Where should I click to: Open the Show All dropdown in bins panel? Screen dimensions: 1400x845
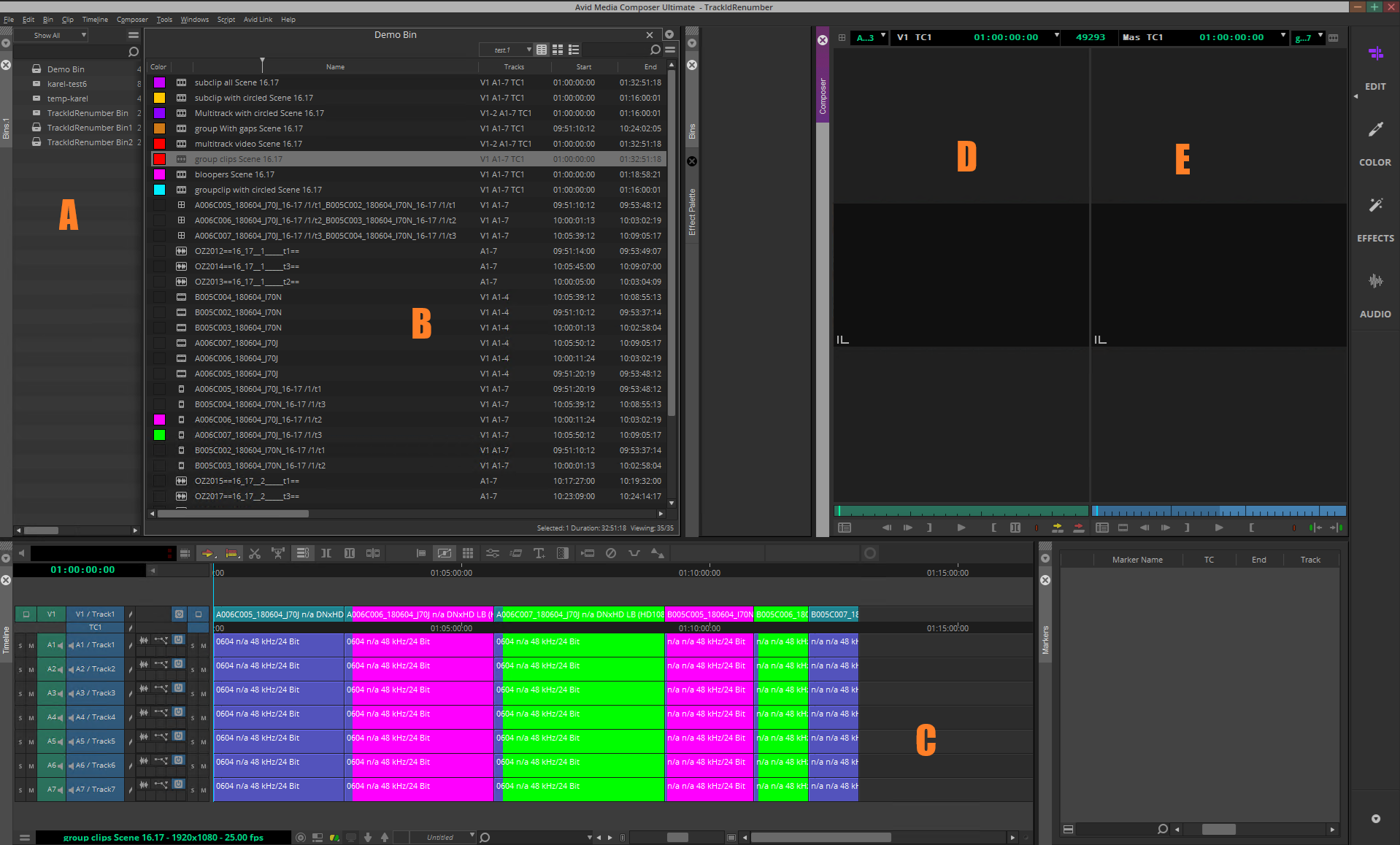[51, 35]
